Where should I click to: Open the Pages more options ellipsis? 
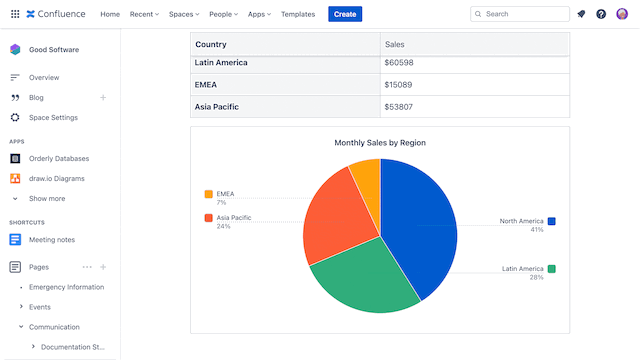[87, 267]
